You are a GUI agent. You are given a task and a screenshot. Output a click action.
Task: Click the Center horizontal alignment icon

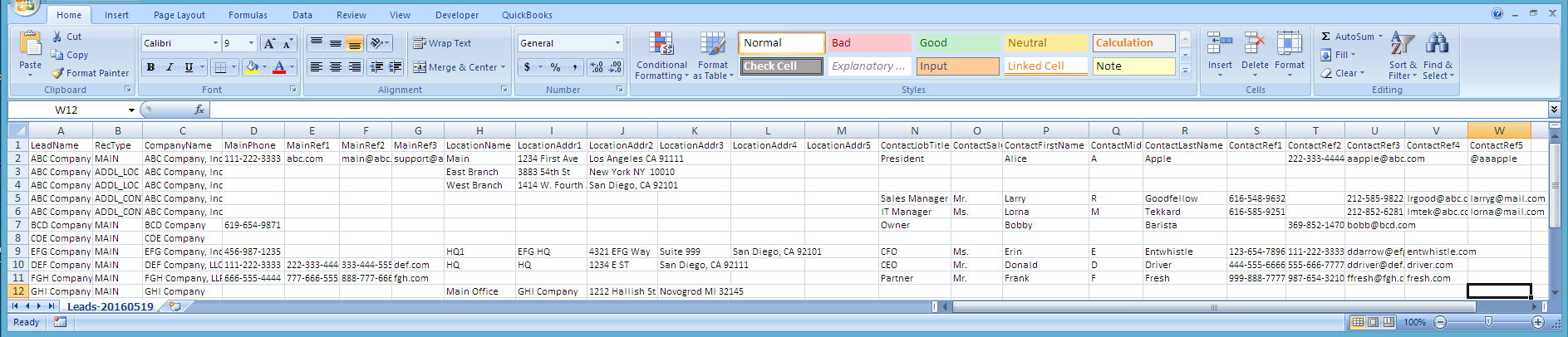tap(335, 67)
